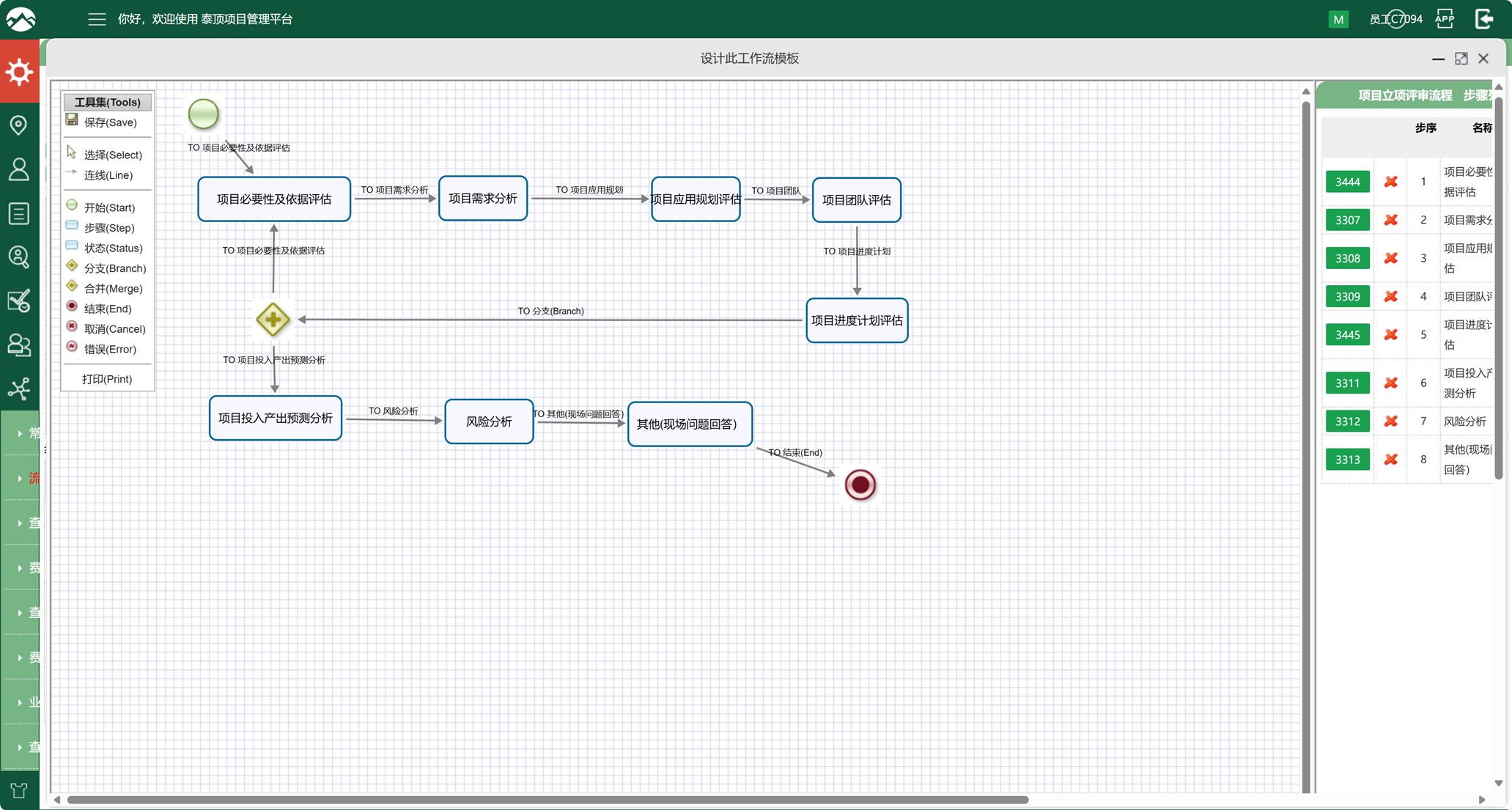
Task: Click the Branch(分支) node icon
Action: 73,267
